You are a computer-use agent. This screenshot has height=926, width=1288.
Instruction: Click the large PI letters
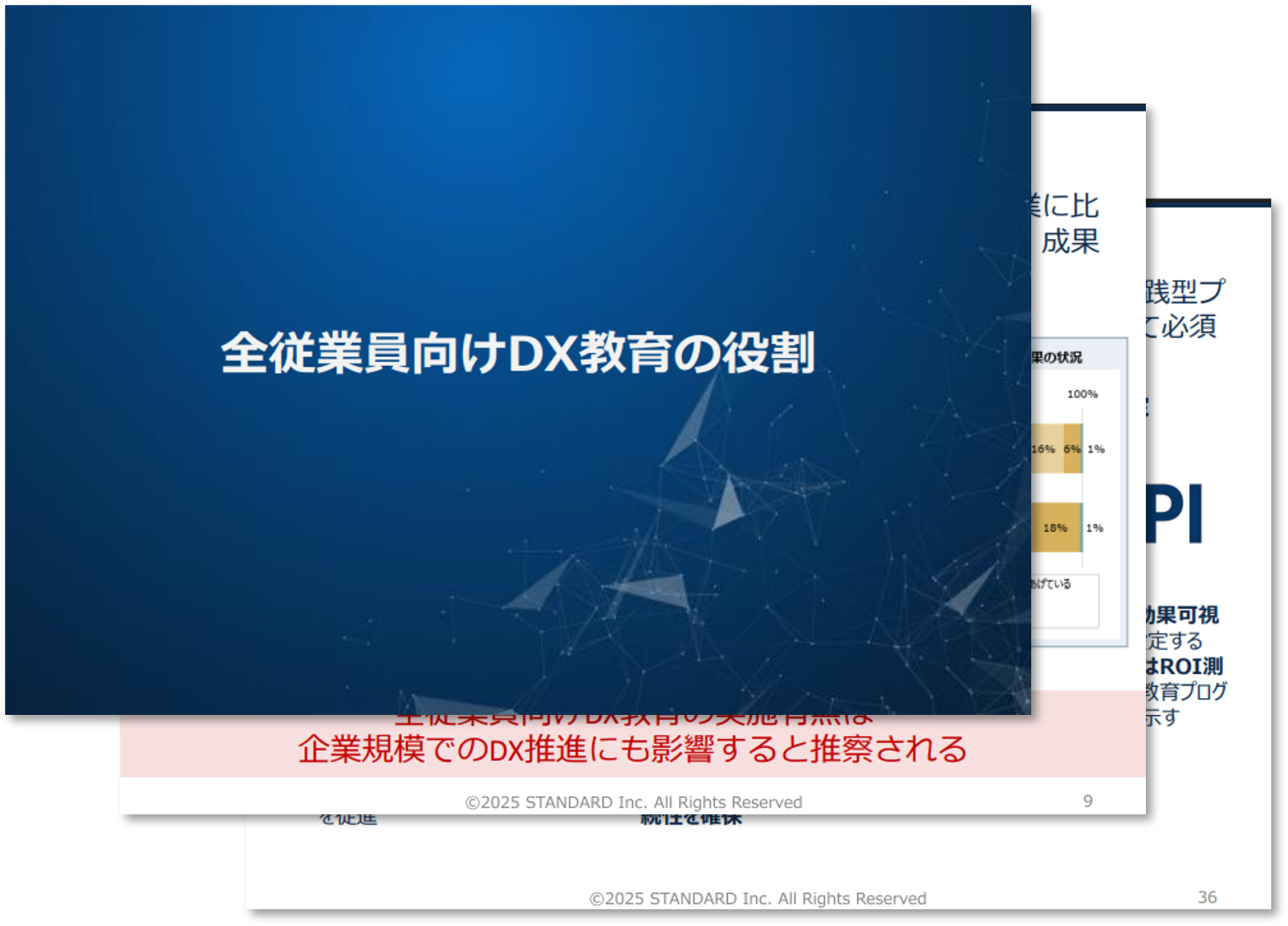pyautogui.click(x=1175, y=514)
